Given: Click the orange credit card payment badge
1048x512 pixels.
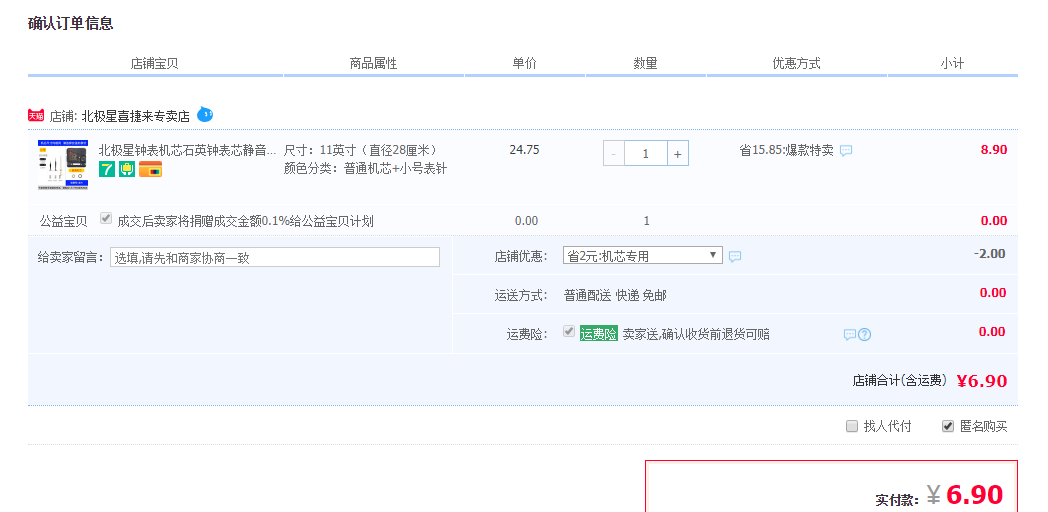Looking at the screenshot, I should (150, 169).
